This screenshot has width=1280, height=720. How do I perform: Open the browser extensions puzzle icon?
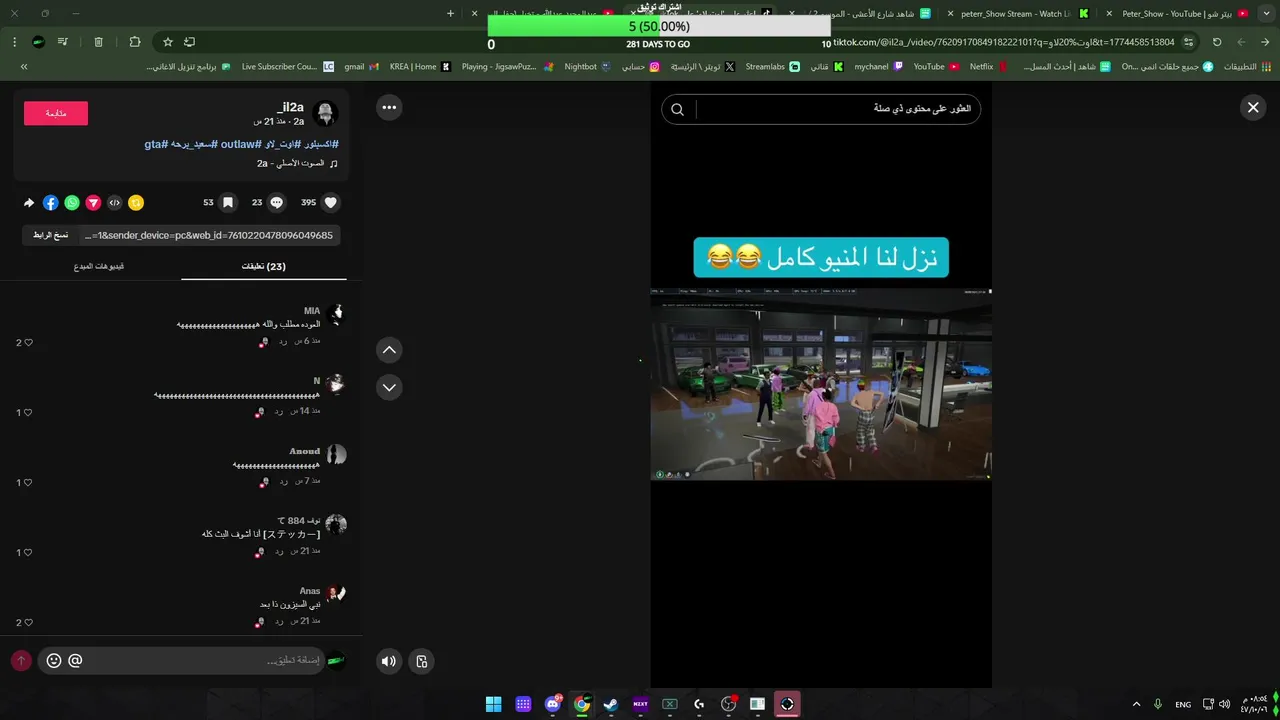click(135, 42)
